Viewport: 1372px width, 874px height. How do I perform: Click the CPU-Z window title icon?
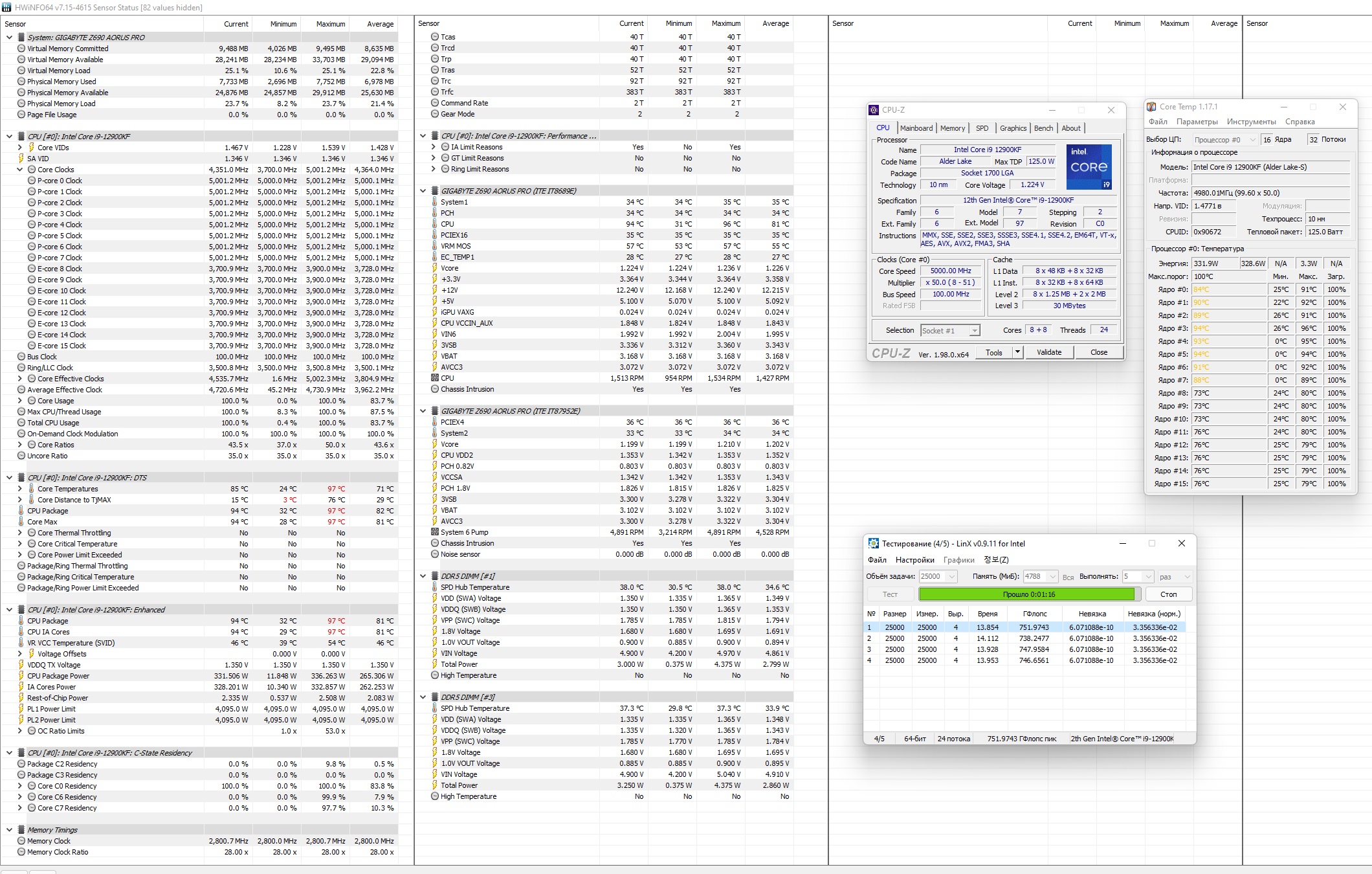pos(874,110)
